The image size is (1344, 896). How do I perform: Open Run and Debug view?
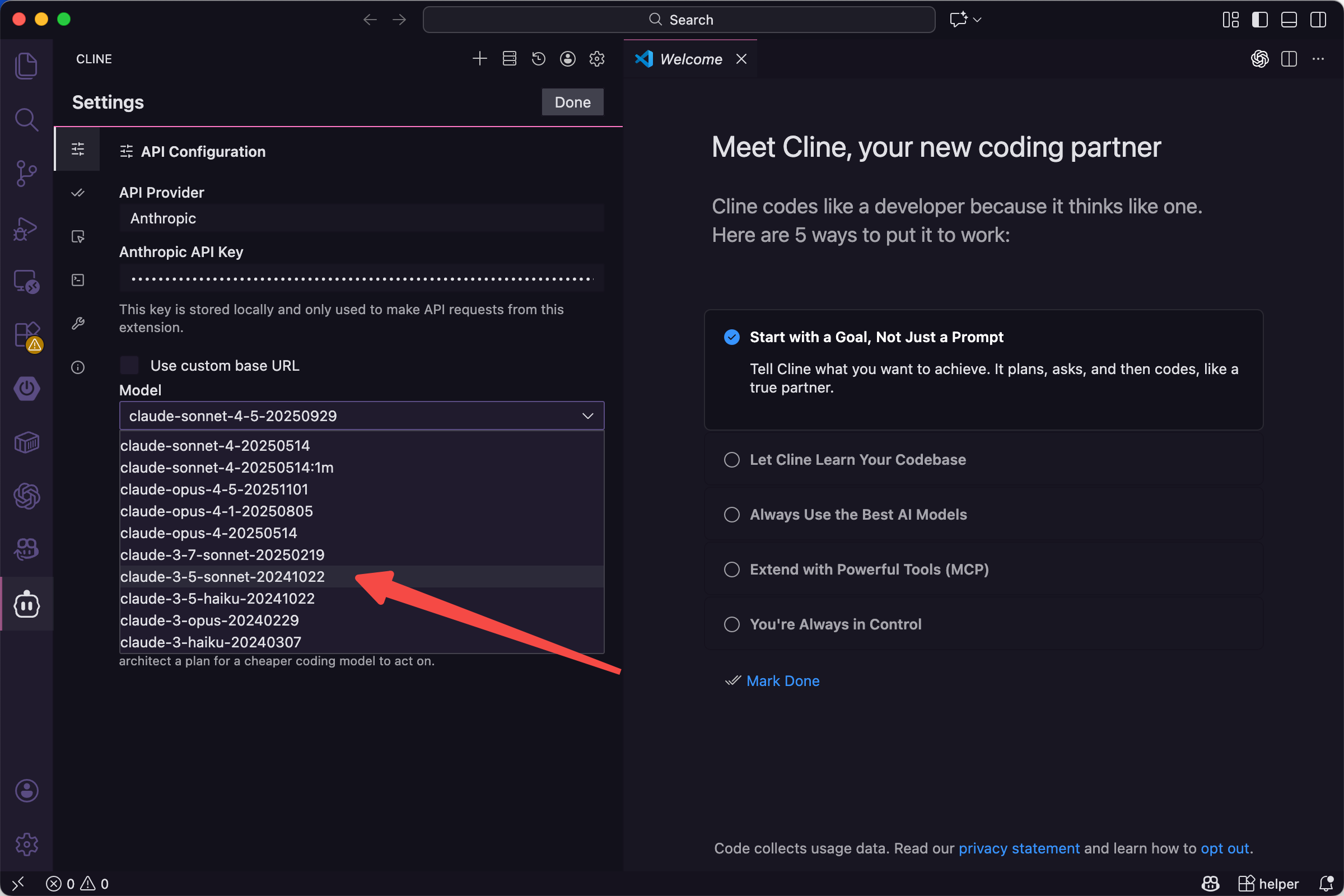[26, 228]
